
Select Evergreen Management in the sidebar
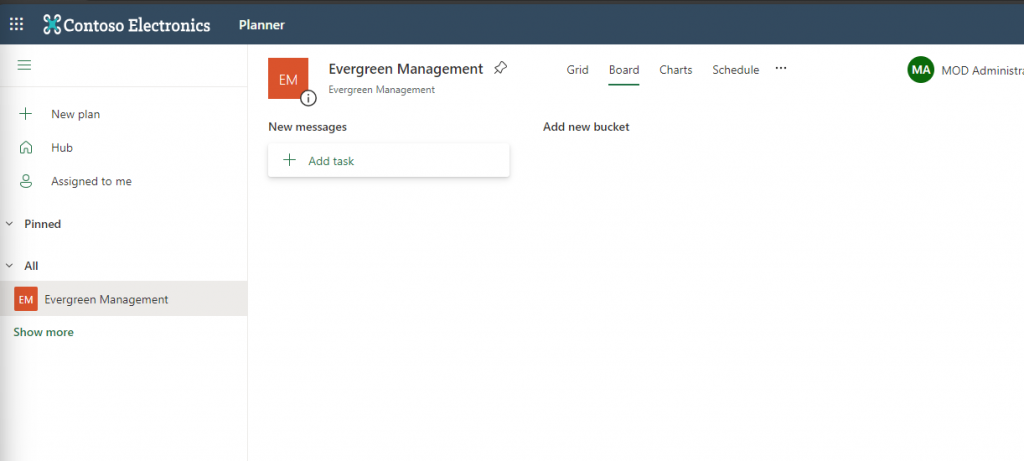coord(106,299)
